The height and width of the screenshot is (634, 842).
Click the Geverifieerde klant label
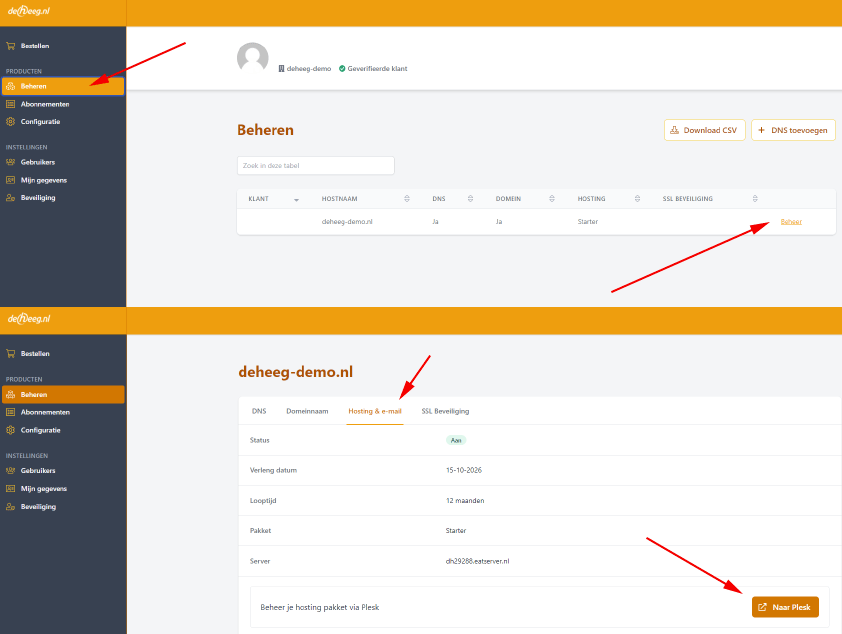point(377,69)
